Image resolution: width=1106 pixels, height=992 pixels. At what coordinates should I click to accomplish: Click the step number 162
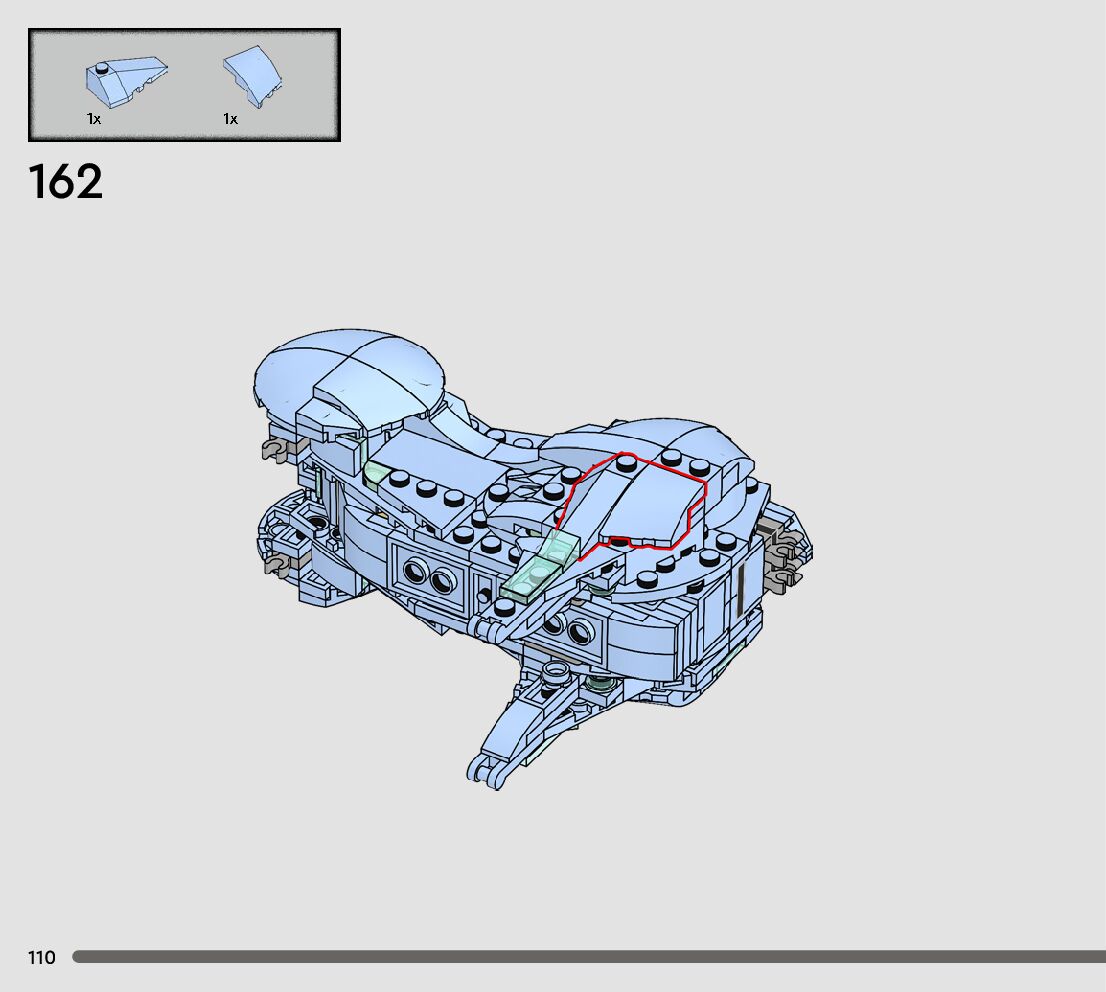tap(66, 183)
